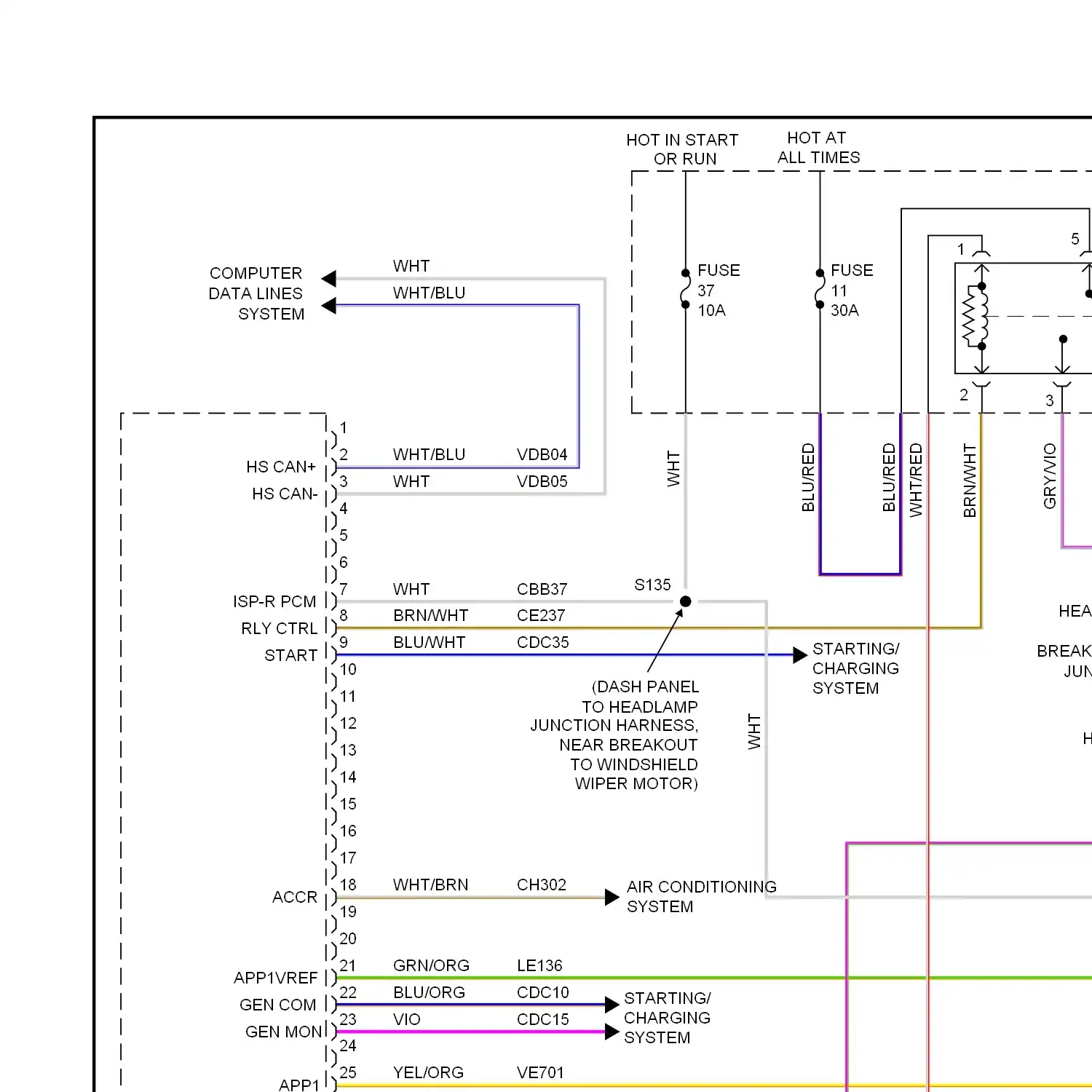
Task: Select the RLY CTRL pin label
Action: pos(279,628)
